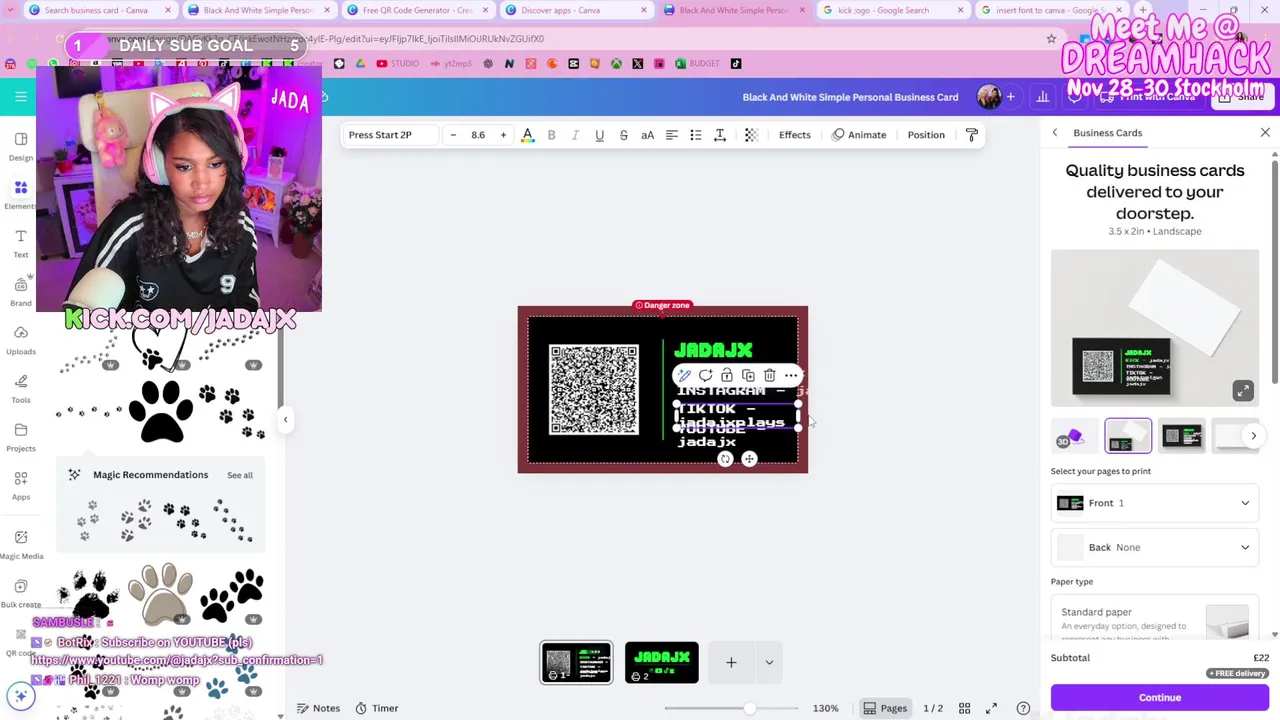This screenshot has width=1280, height=720.
Task: Toggle uppercase aA text case
Action: tap(647, 135)
